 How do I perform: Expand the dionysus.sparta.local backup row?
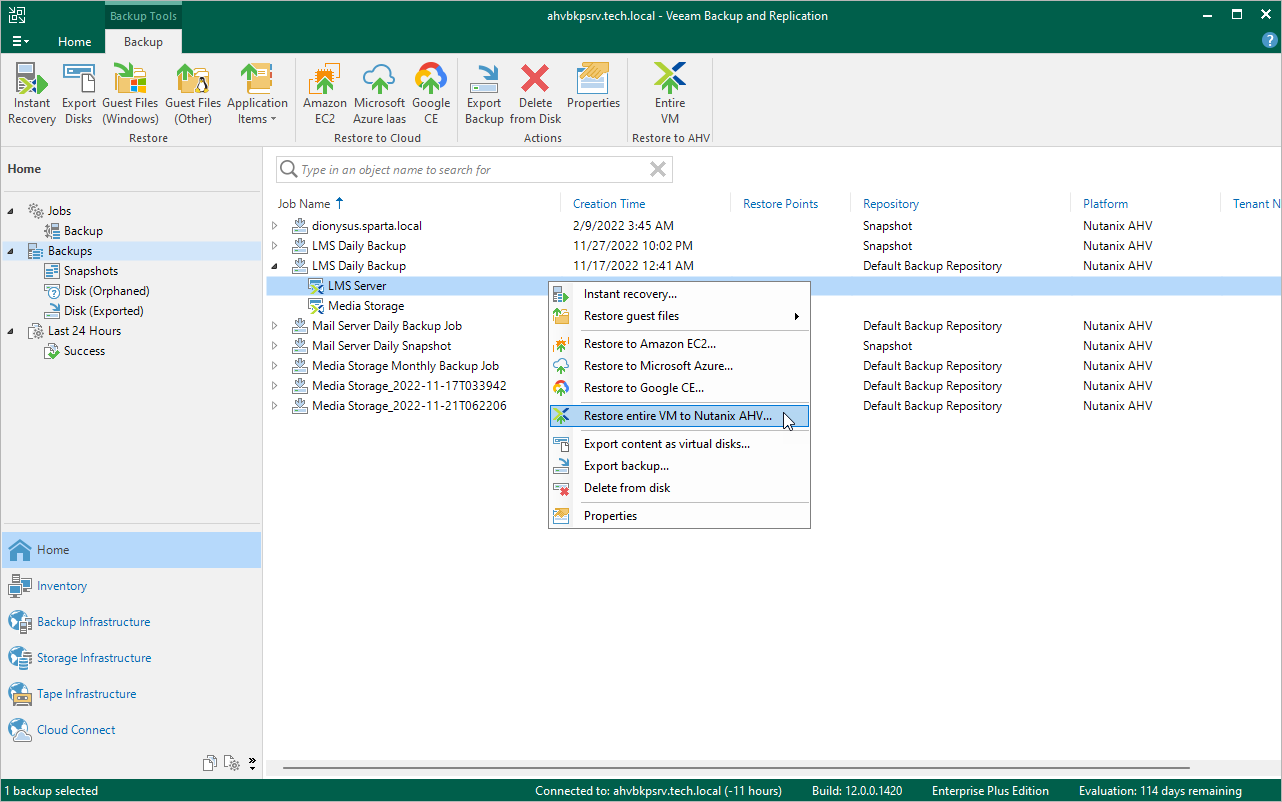(x=275, y=226)
